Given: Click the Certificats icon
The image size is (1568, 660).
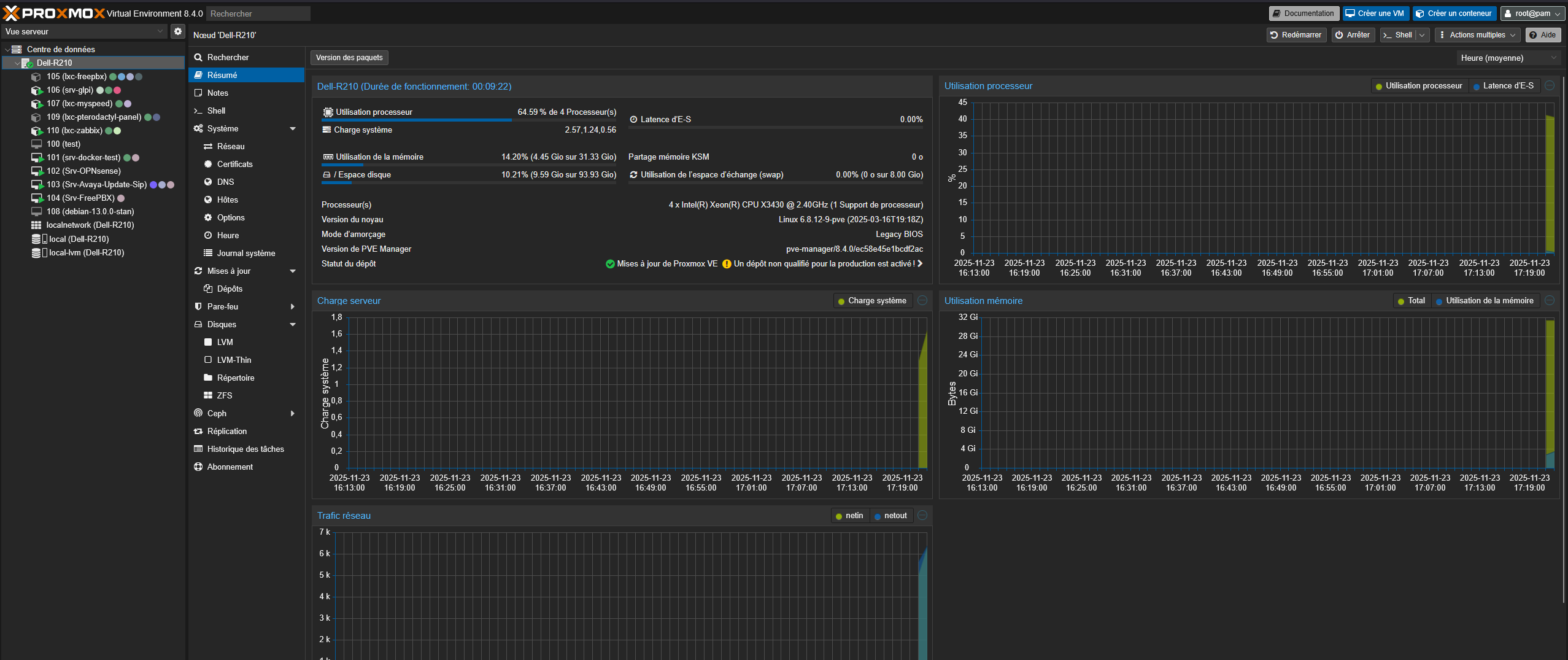Looking at the screenshot, I should (208, 164).
